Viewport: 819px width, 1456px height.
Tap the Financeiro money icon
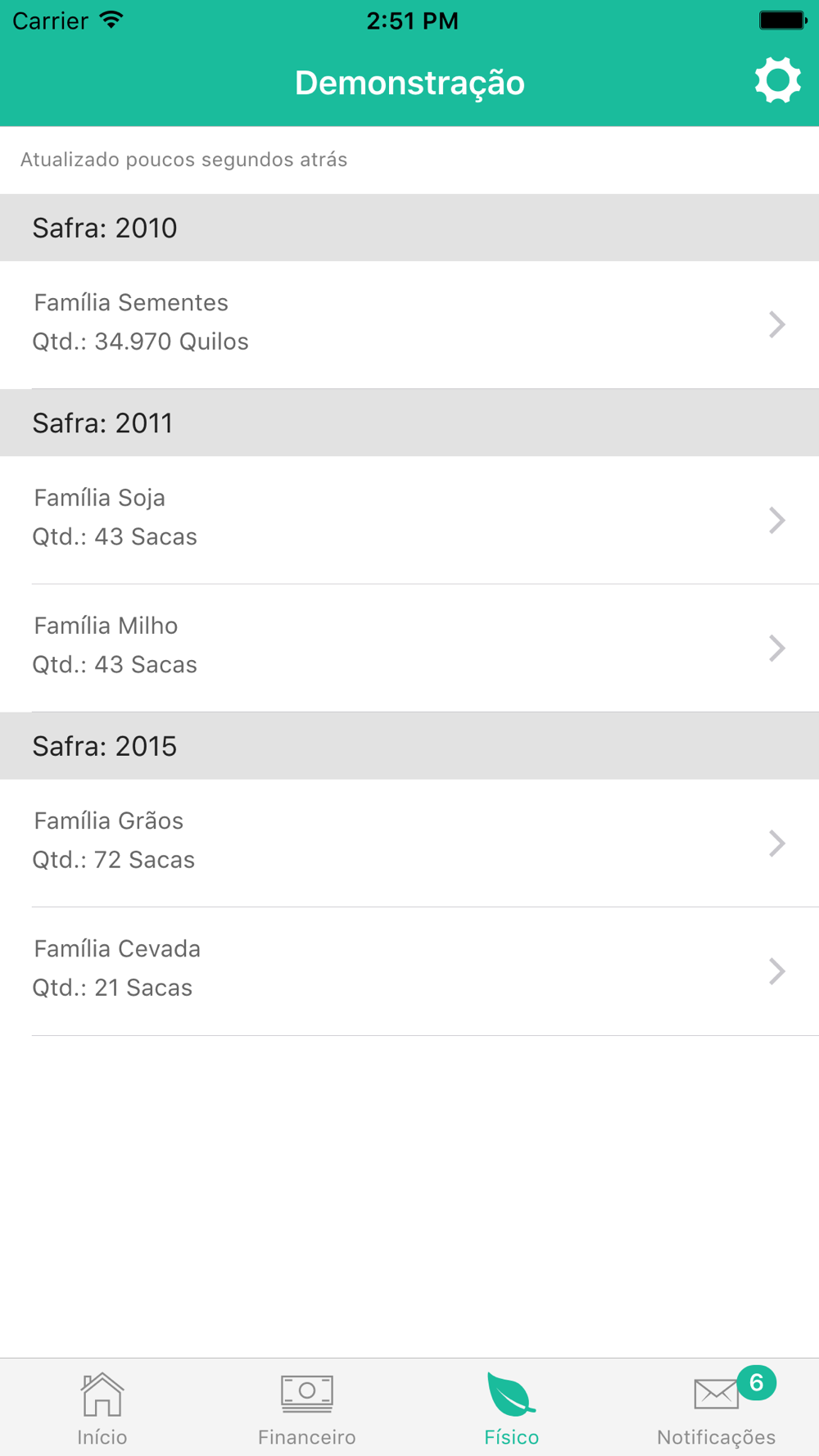point(307,1394)
